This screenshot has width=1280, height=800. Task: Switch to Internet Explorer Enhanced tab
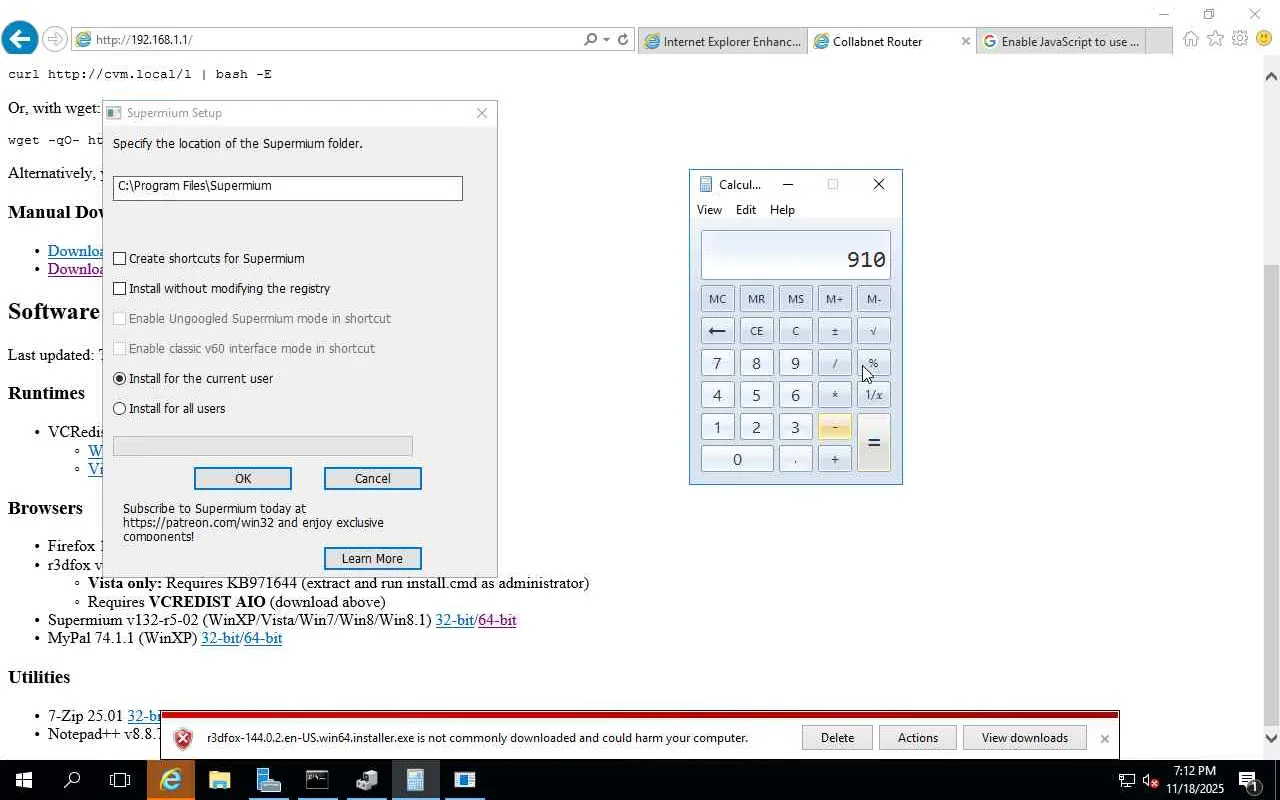tap(722, 41)
